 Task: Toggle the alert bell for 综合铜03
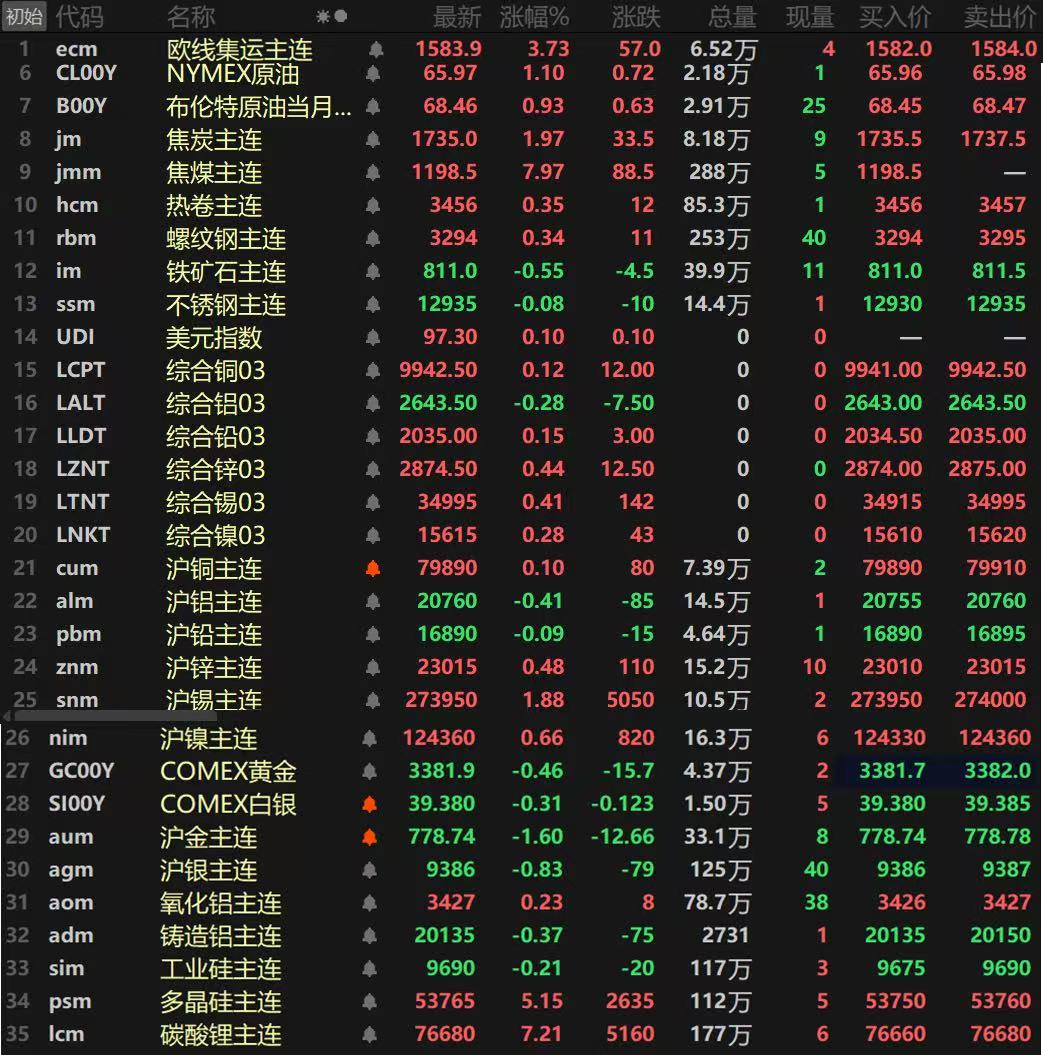[372, 370]
